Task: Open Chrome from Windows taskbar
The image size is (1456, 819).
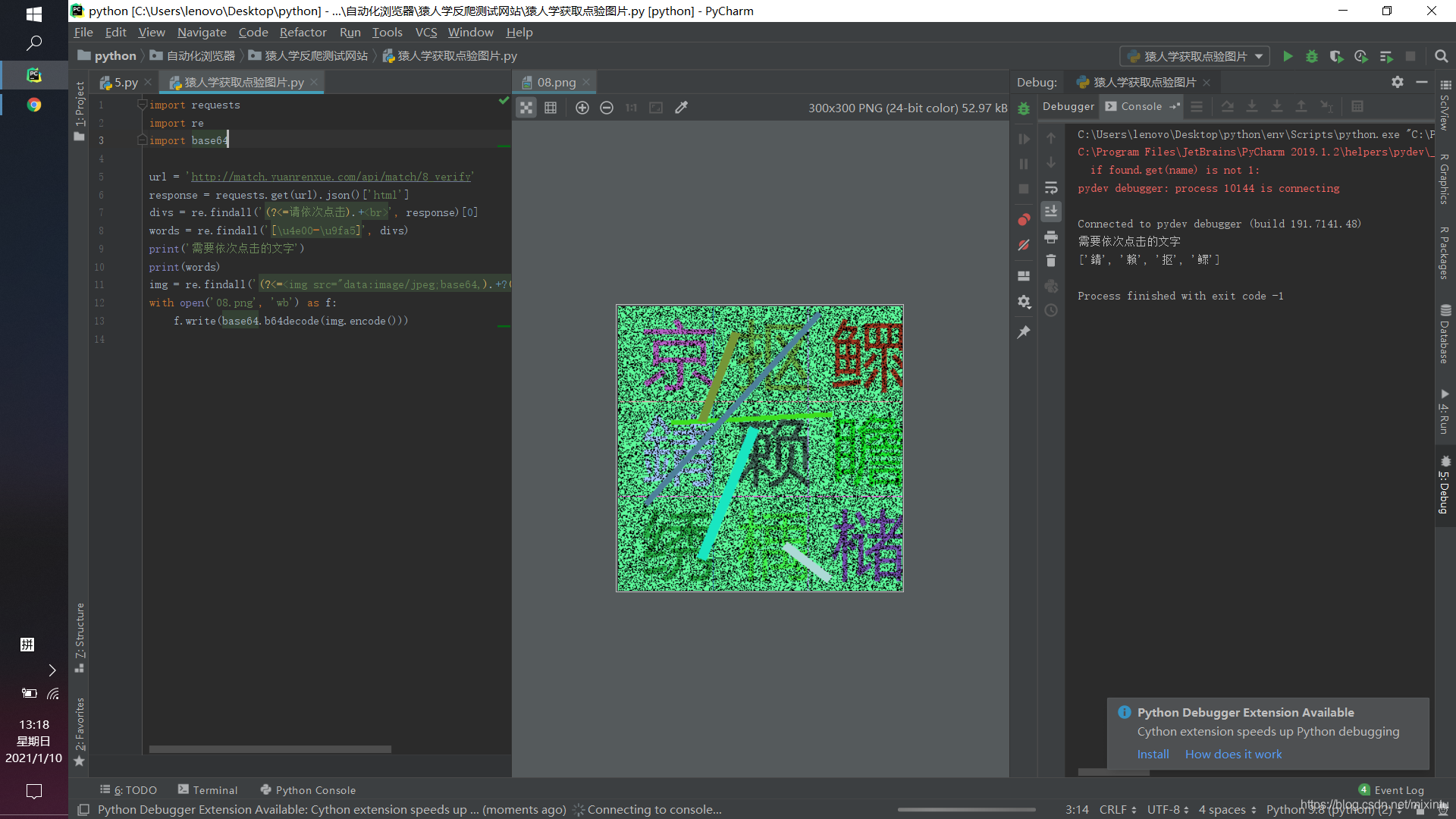Action: [34, 105]
